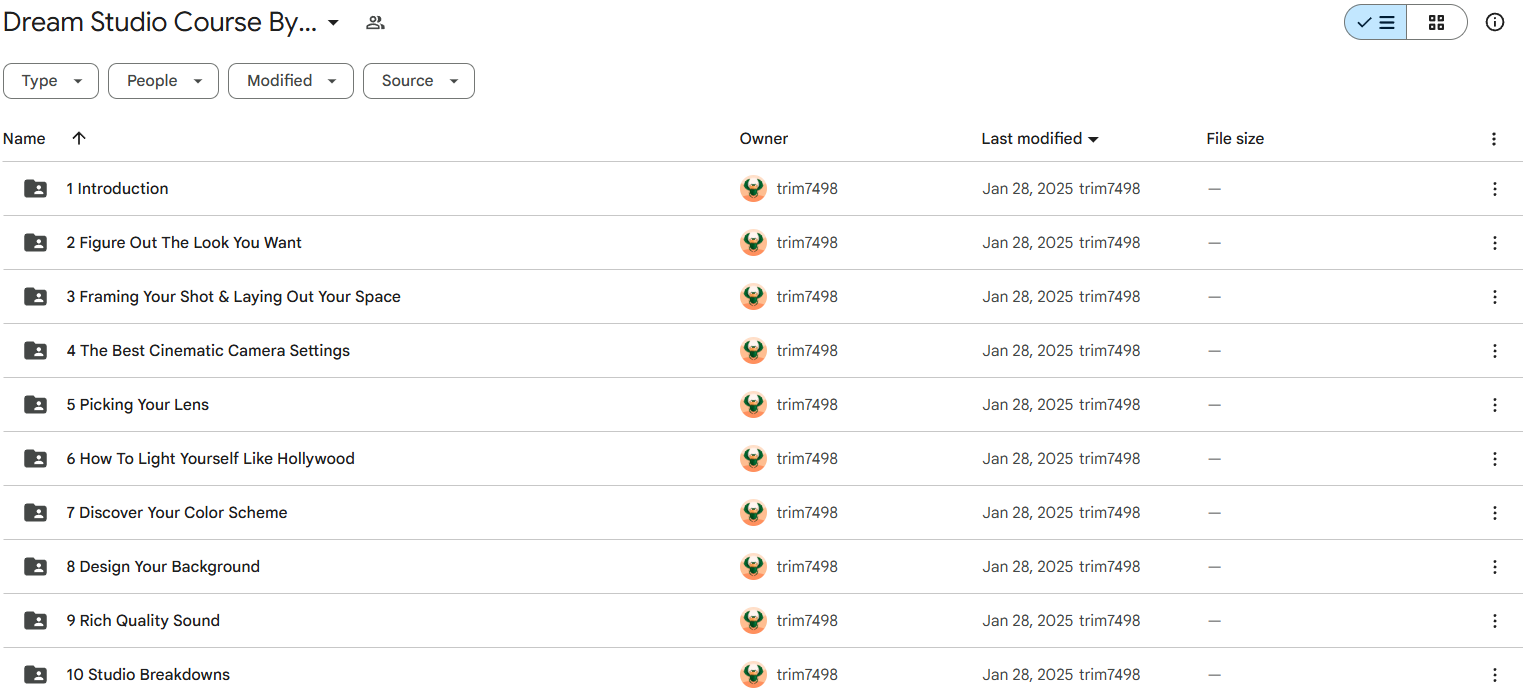
Task: Expand the Source filter dropdown
Action: coord(418,81)
